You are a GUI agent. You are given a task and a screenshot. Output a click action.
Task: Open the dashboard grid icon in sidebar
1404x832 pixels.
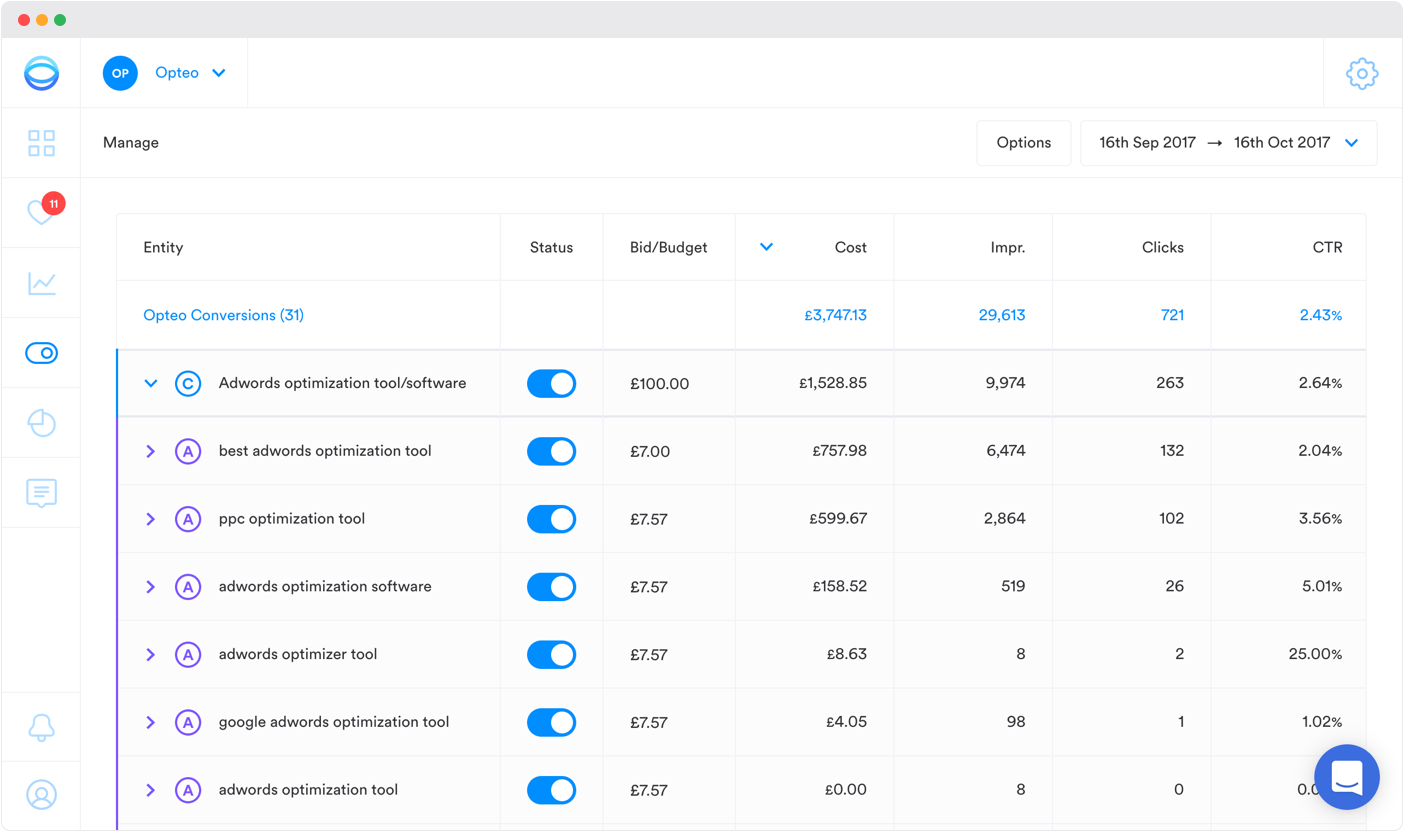(42, 143)
